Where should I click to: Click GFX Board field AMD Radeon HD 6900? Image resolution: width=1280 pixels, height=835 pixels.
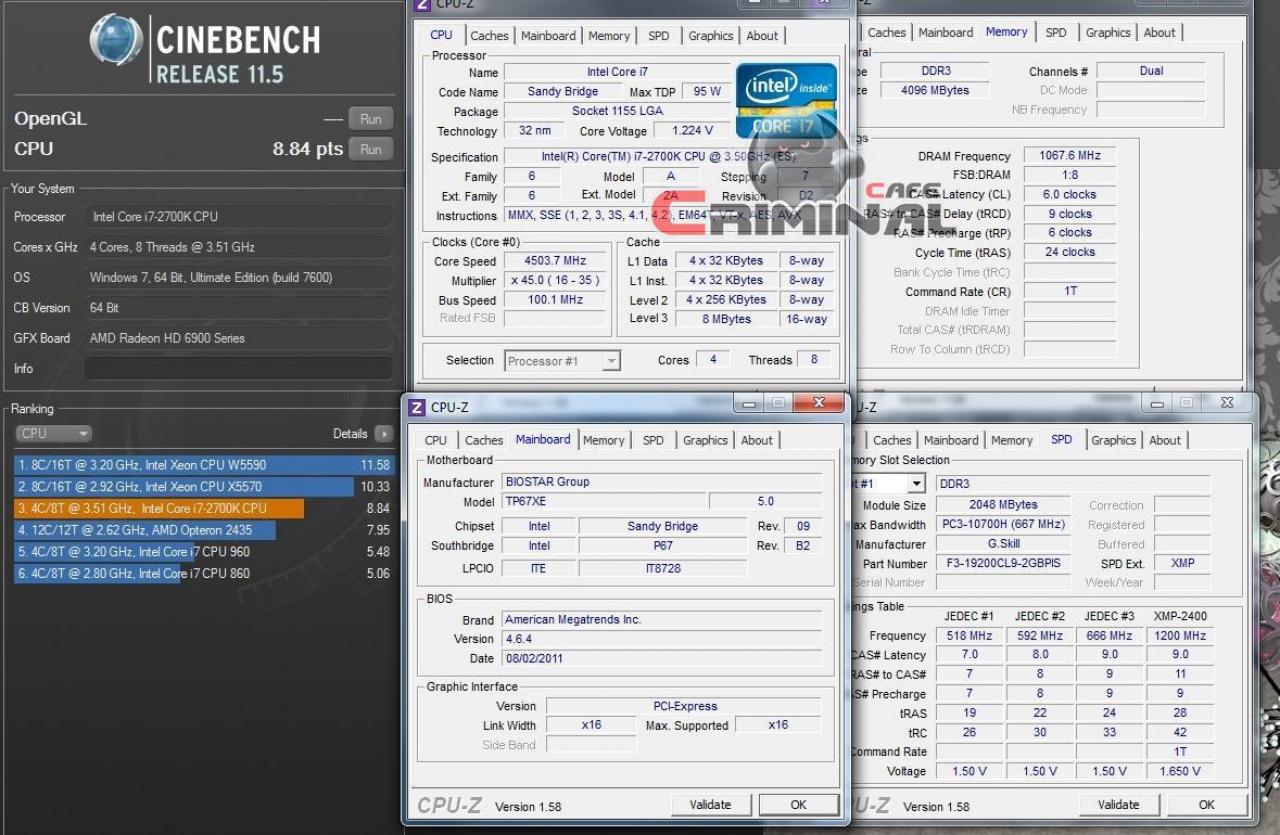[x=238, y=338]
